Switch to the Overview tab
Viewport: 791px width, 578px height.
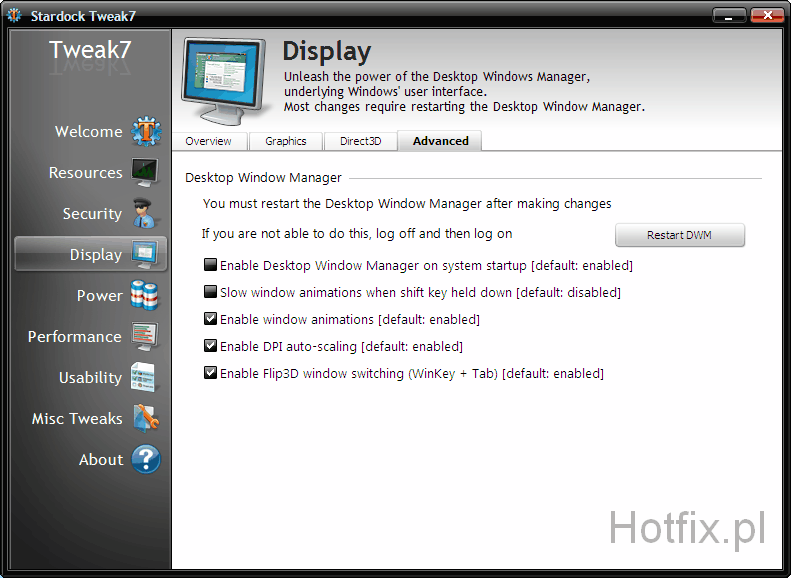pyautogui.click(x=208, y=141)
